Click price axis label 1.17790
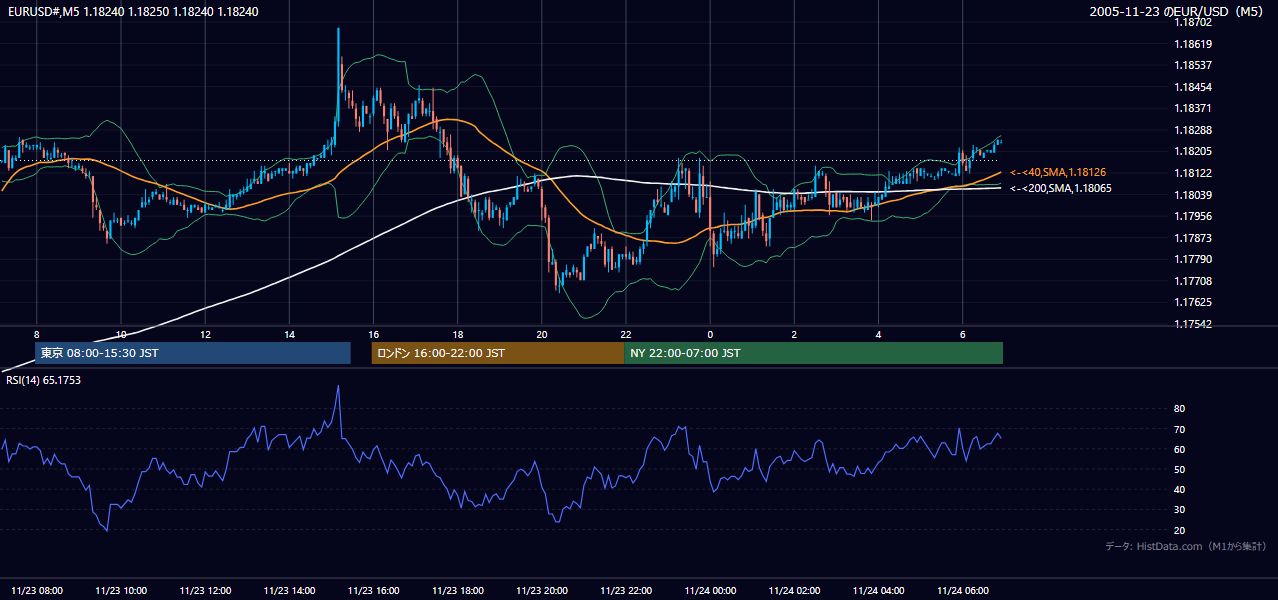This screenshot has width=1278, height=600. (x=1193, y=259)
